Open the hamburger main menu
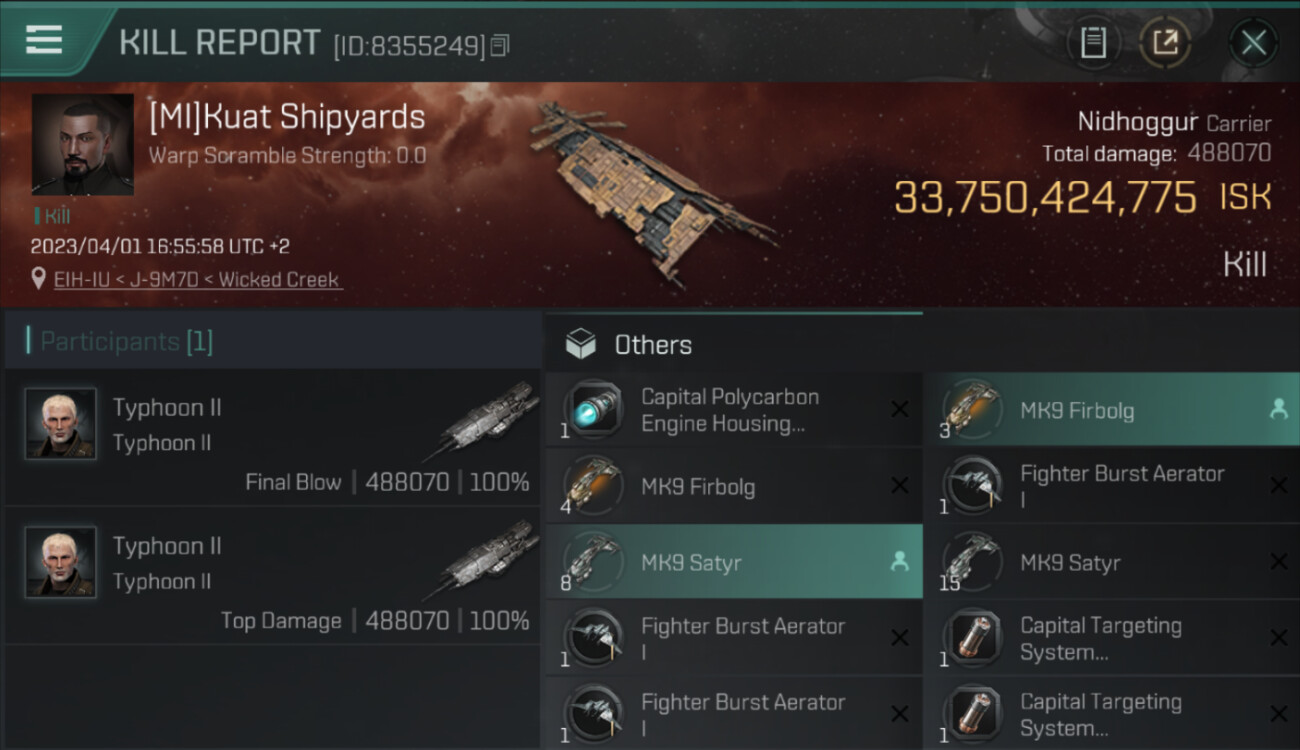1300x750 pixels. click(44, 39)
